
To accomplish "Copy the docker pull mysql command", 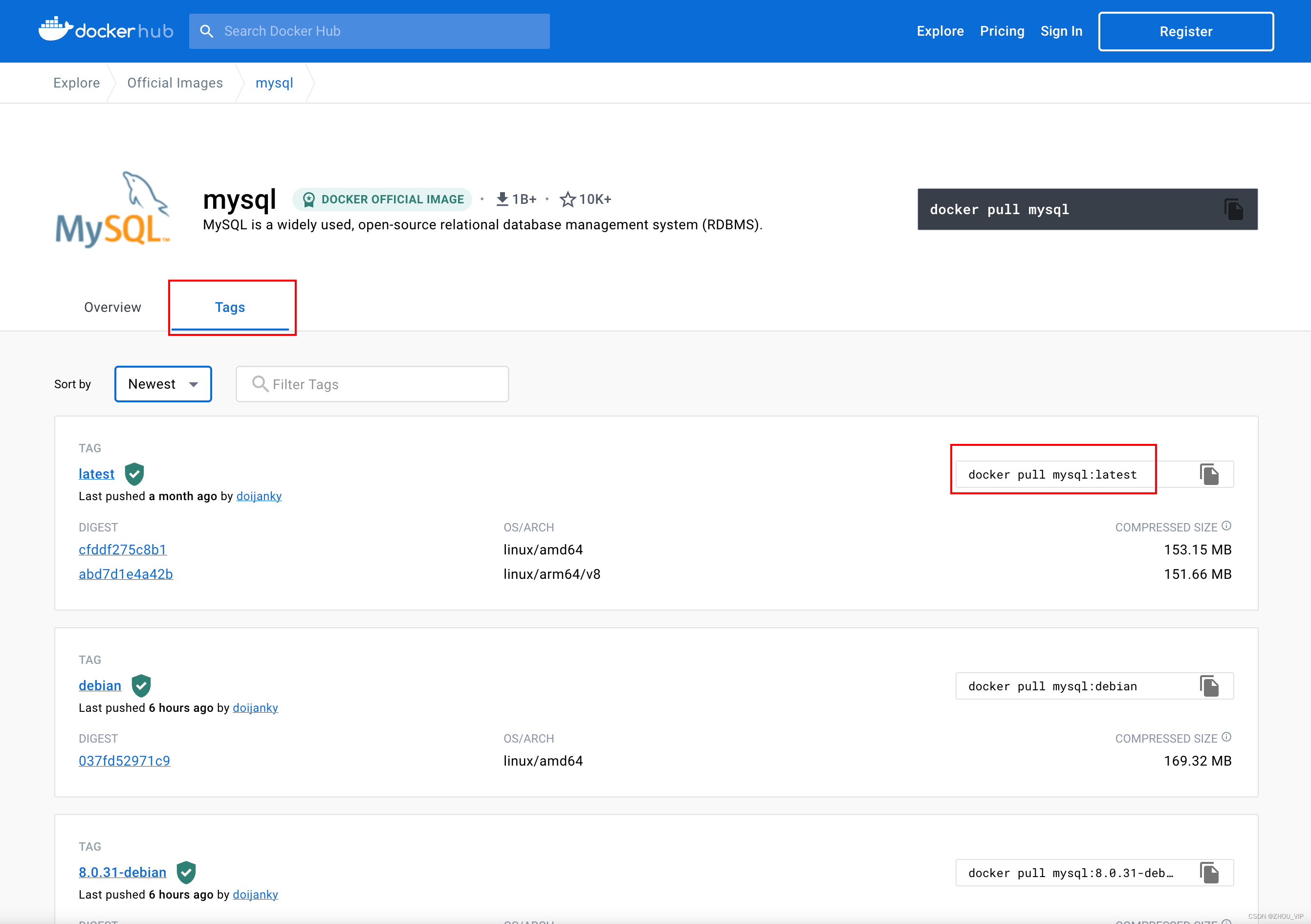I will [x=1234, y=209].
